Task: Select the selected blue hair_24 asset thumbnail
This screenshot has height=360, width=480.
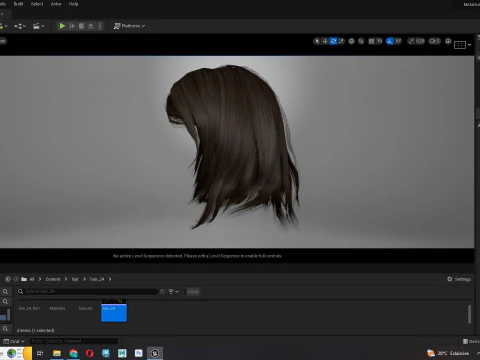Action: coord(114,310)
